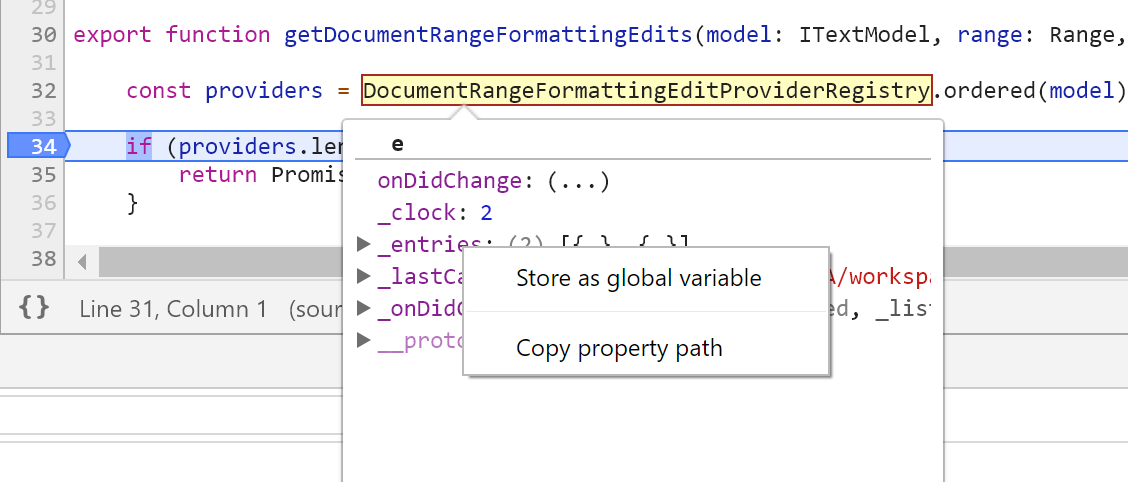Expand the _lastCandidate property arrow
1128x482 pixels.
coord(364,276)
